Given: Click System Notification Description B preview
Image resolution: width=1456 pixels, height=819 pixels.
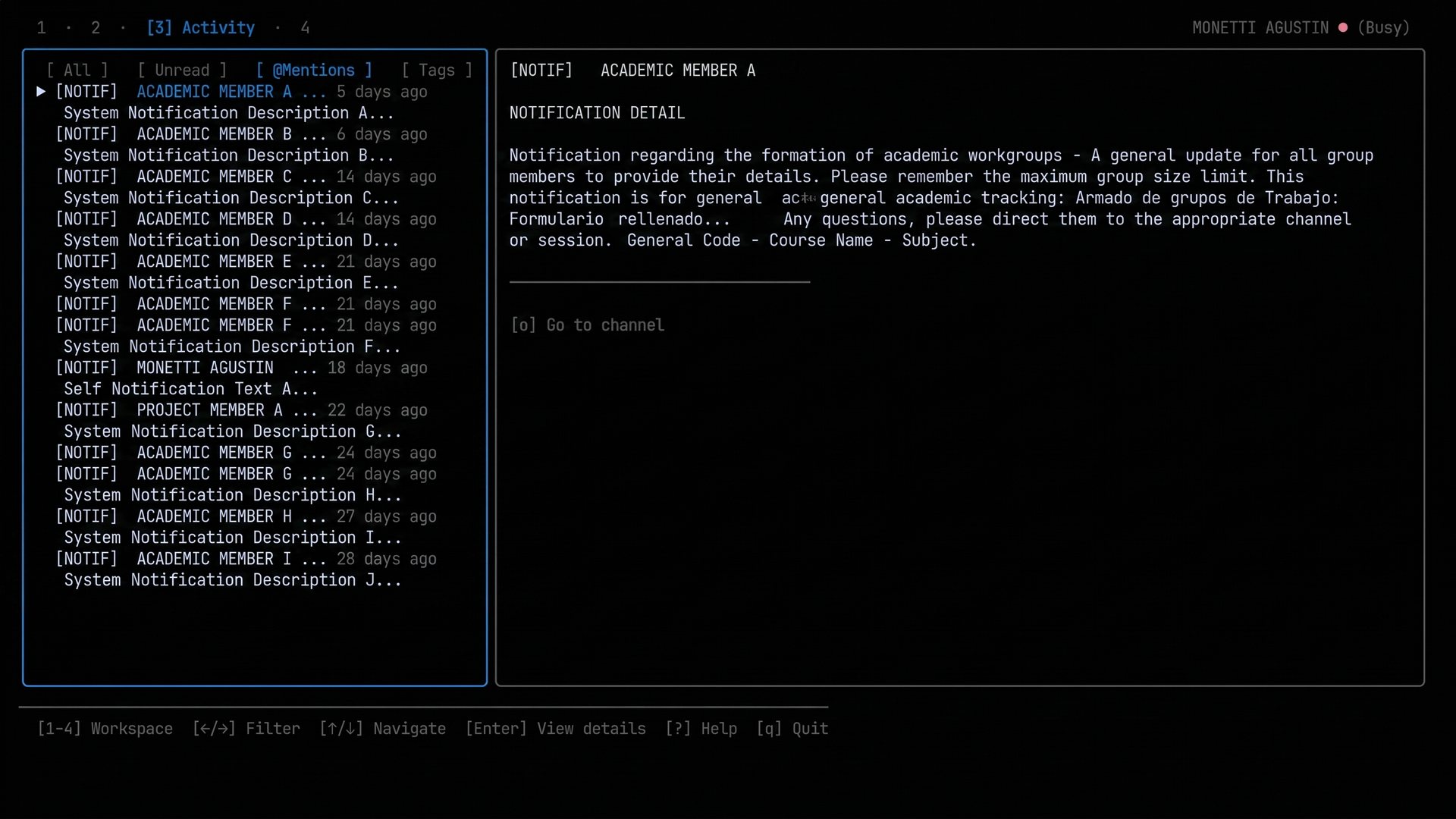Looking at the screenshot, I should [x=229, y=155].
